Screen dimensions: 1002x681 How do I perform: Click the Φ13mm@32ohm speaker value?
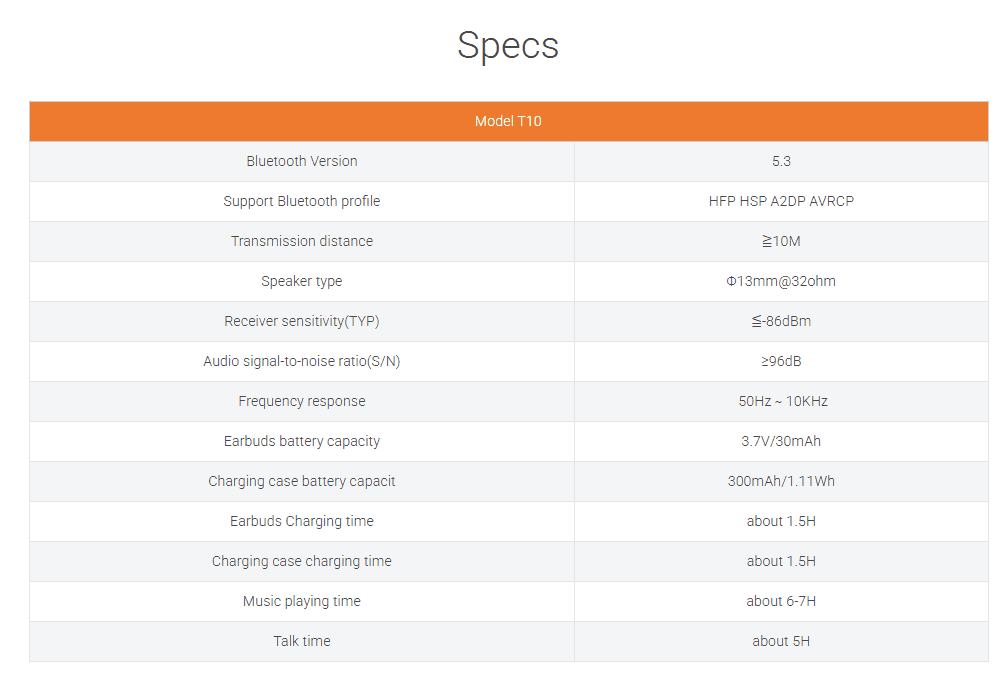tap(781, 281)
